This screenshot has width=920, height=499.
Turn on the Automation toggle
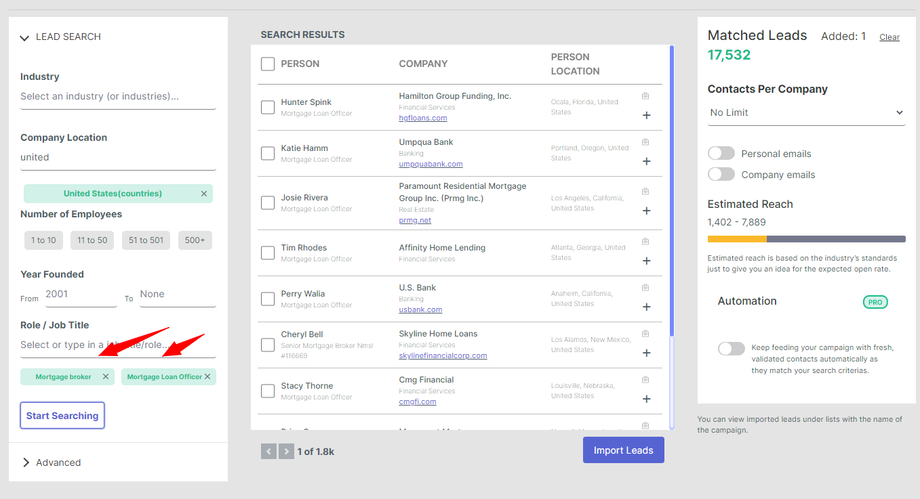click(731, 349)
